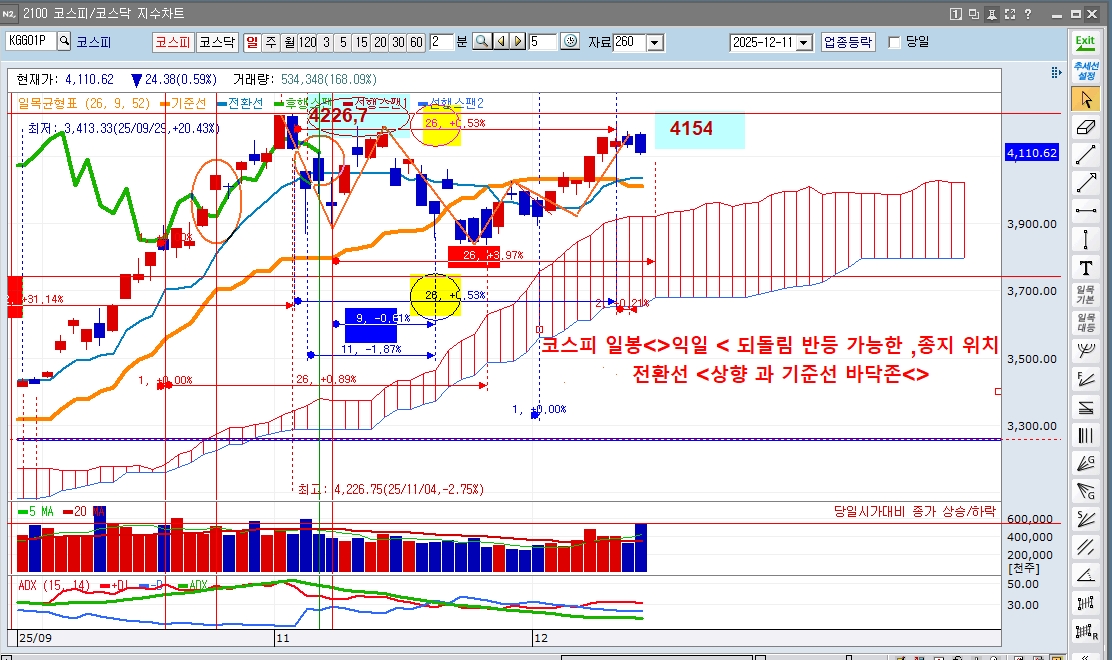Switch to the 코스닥 tab
Viewport: 1112px width, 660px height.
216,42
